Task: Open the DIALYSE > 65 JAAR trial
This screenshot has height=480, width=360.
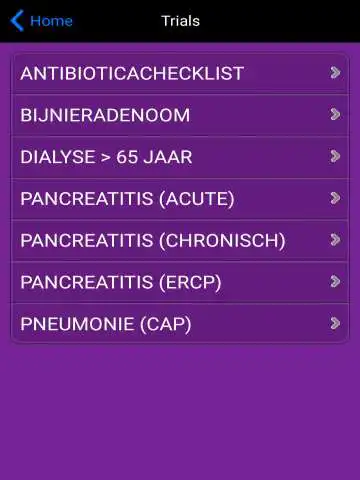Action: (180, 157)
